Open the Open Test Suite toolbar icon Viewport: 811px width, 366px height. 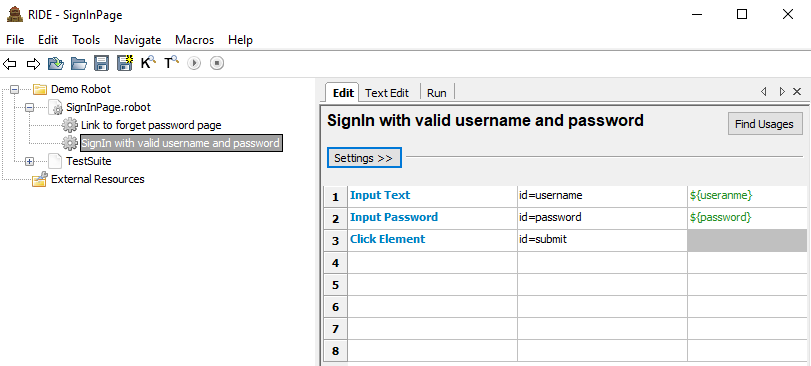(x=56, y=63)
